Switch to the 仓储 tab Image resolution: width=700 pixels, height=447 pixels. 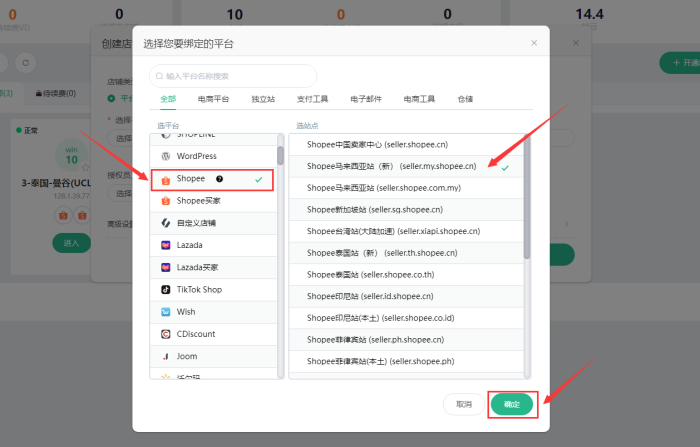465,99
